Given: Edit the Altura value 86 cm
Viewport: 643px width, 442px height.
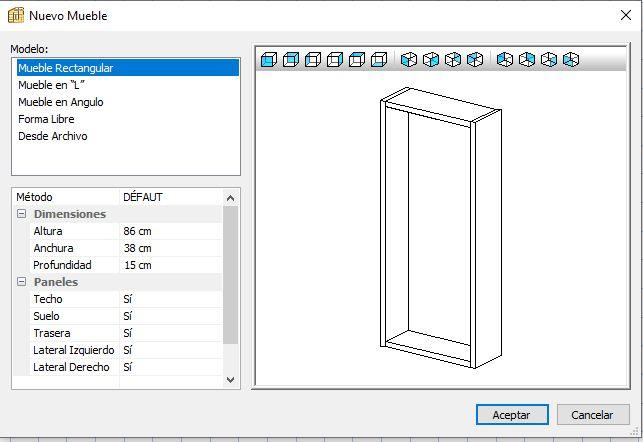Looking at the screenshot, I should pos(171,231).
